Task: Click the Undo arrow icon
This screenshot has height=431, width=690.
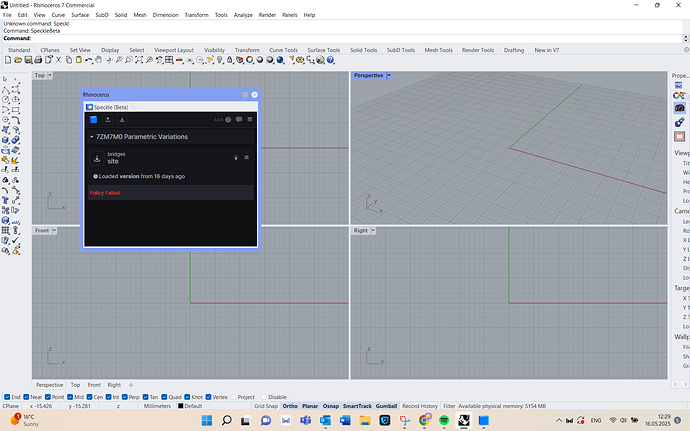Action: [x=89, y=60]
